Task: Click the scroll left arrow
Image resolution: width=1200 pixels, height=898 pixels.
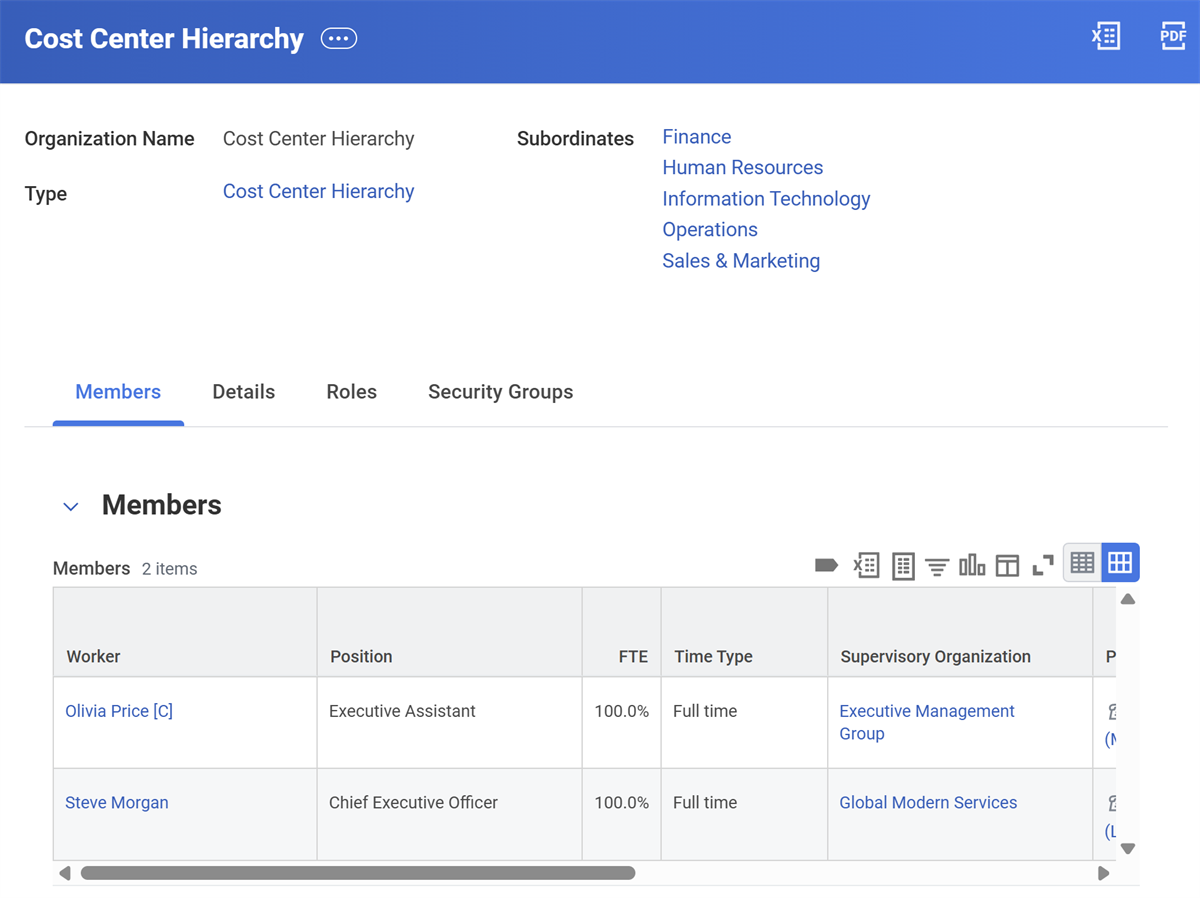Action: [x=64, y=873]
